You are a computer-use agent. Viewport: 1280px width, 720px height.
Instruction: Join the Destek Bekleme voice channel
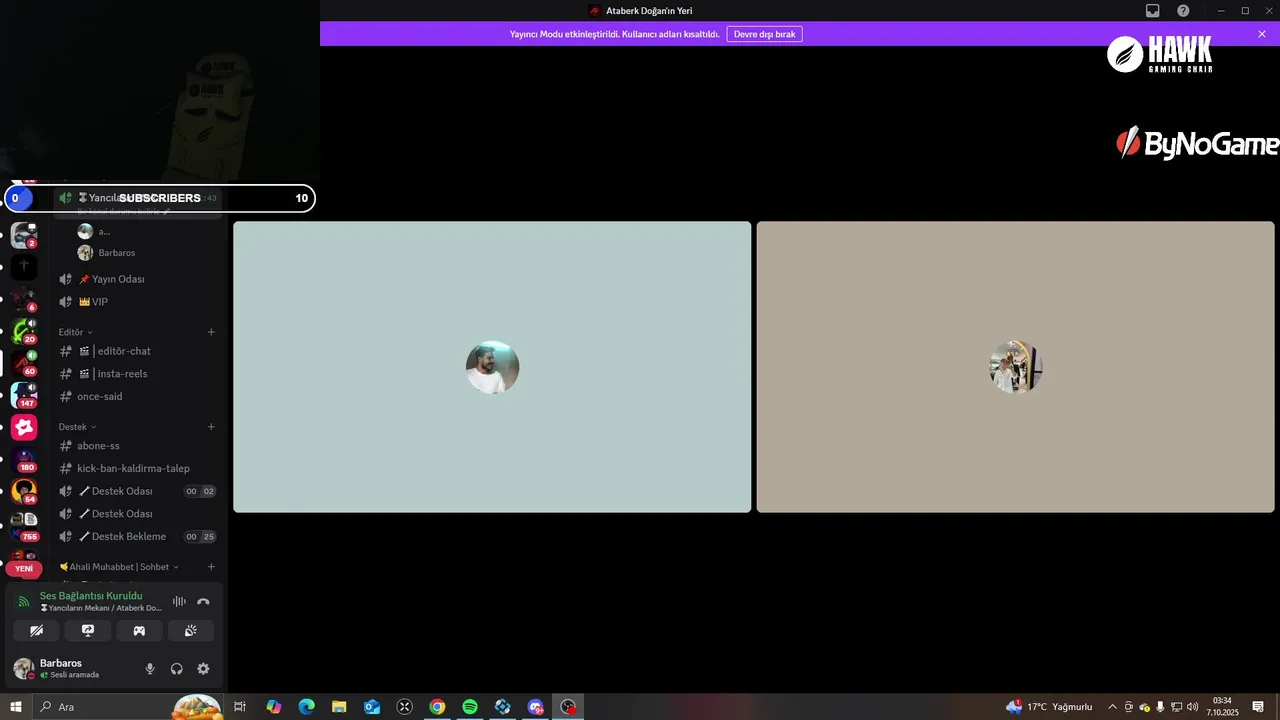pyautogui.click(x=138, y=537)
